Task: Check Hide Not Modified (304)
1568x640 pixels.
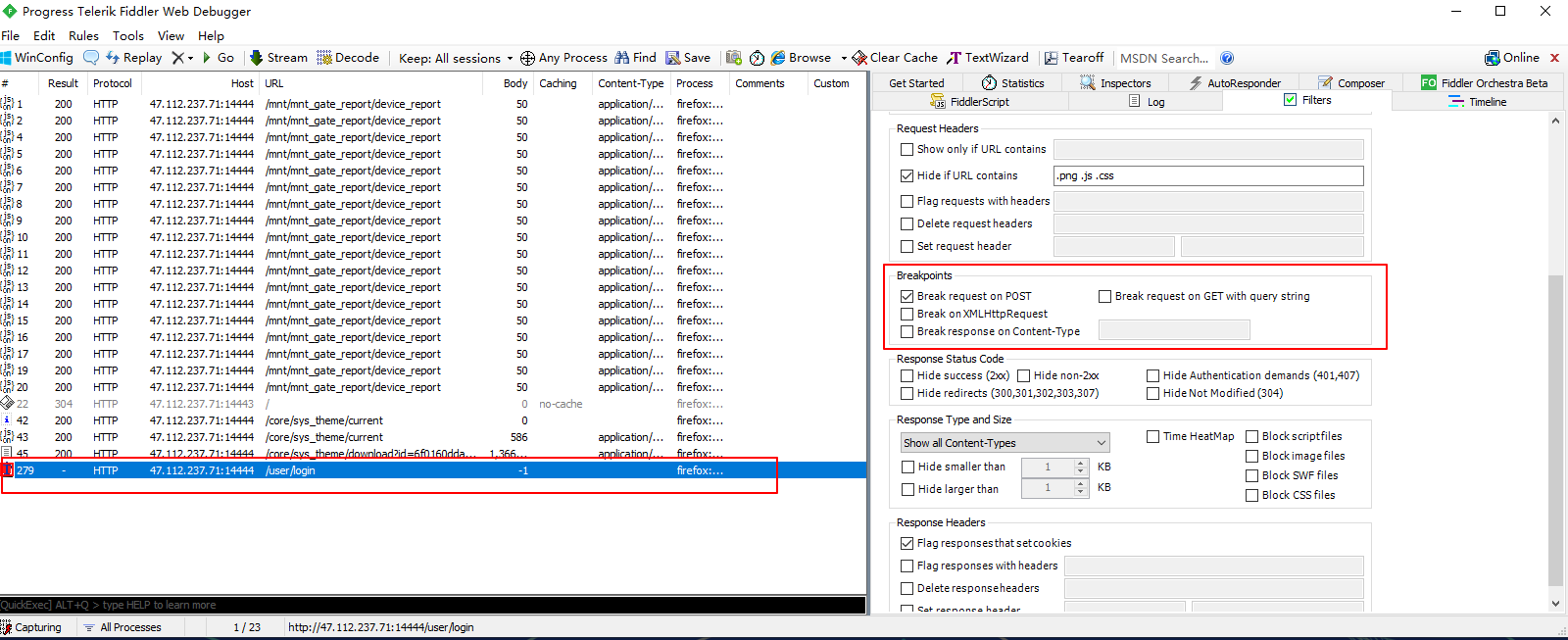Action: 1152,394
